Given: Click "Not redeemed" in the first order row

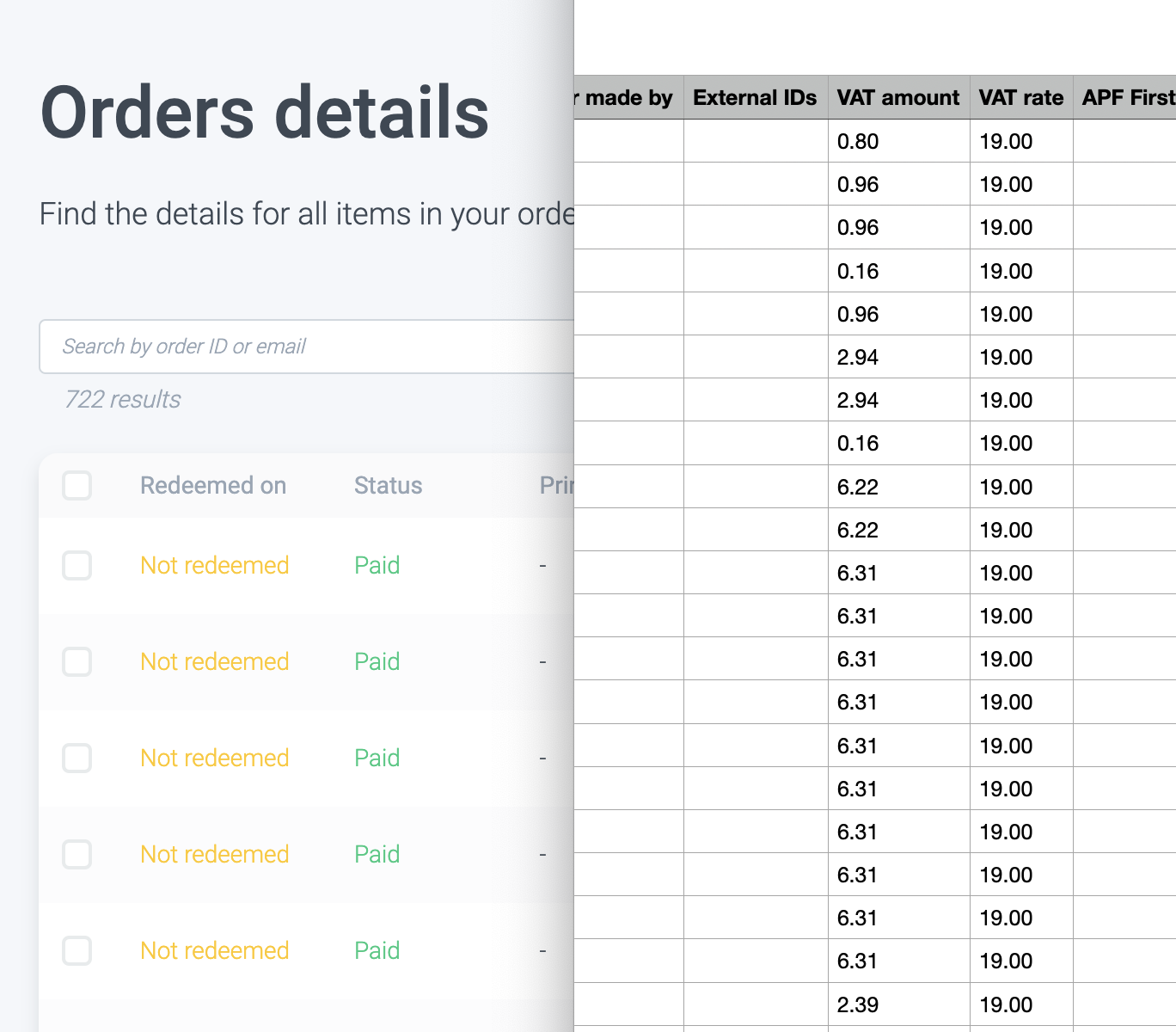Looking at the screenshot, I should [215, 566].
